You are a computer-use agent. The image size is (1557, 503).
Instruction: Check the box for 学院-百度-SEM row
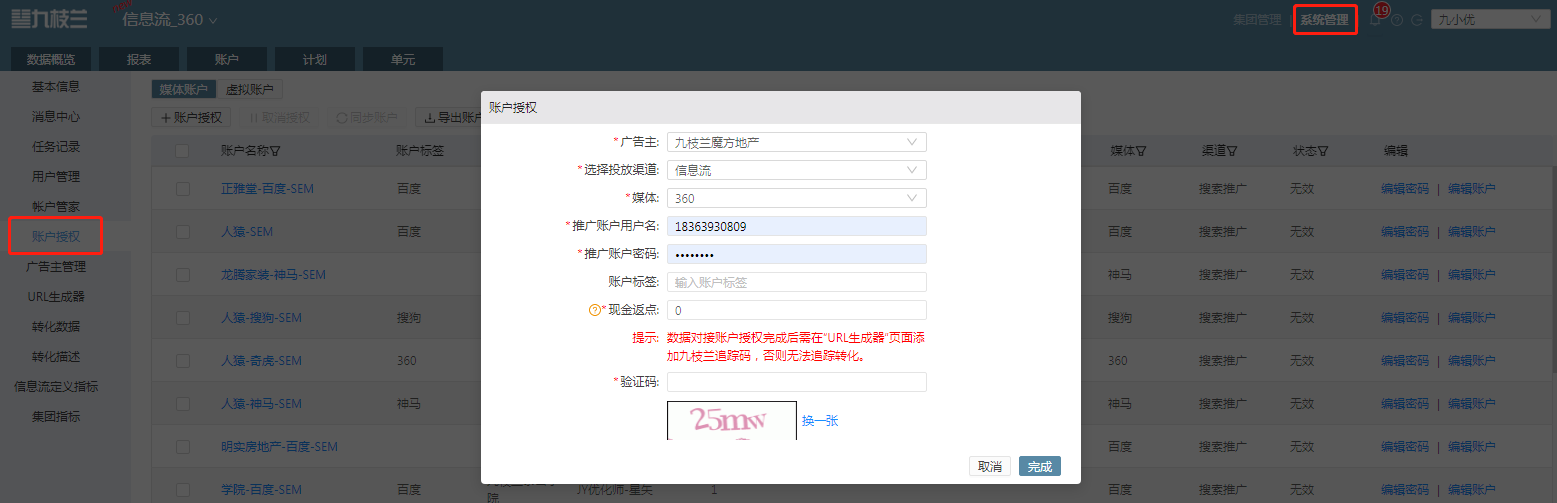click(182, 489)
